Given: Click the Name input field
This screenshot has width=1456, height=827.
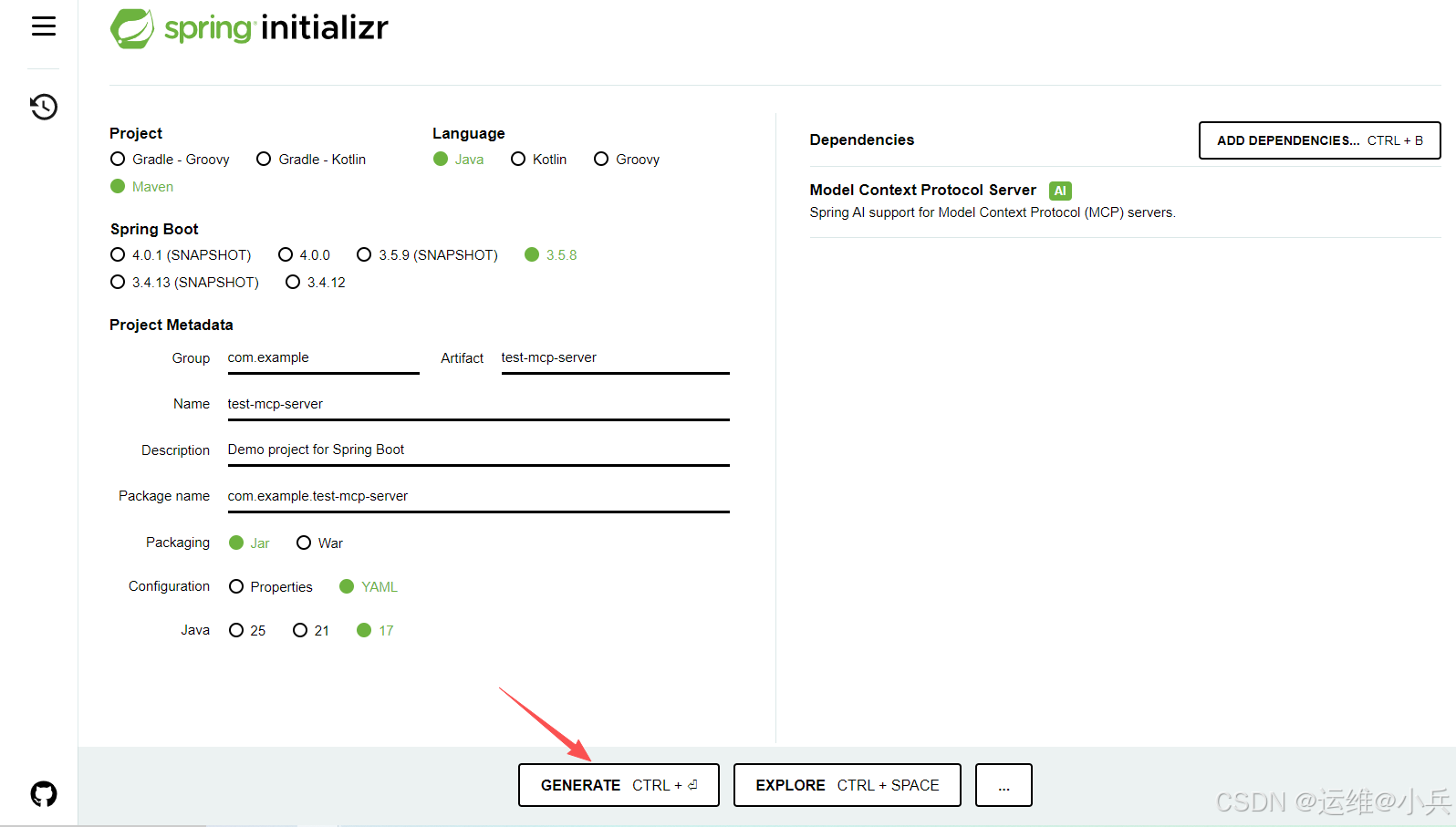Looking at the screenshot, I should tap(479, 405).
